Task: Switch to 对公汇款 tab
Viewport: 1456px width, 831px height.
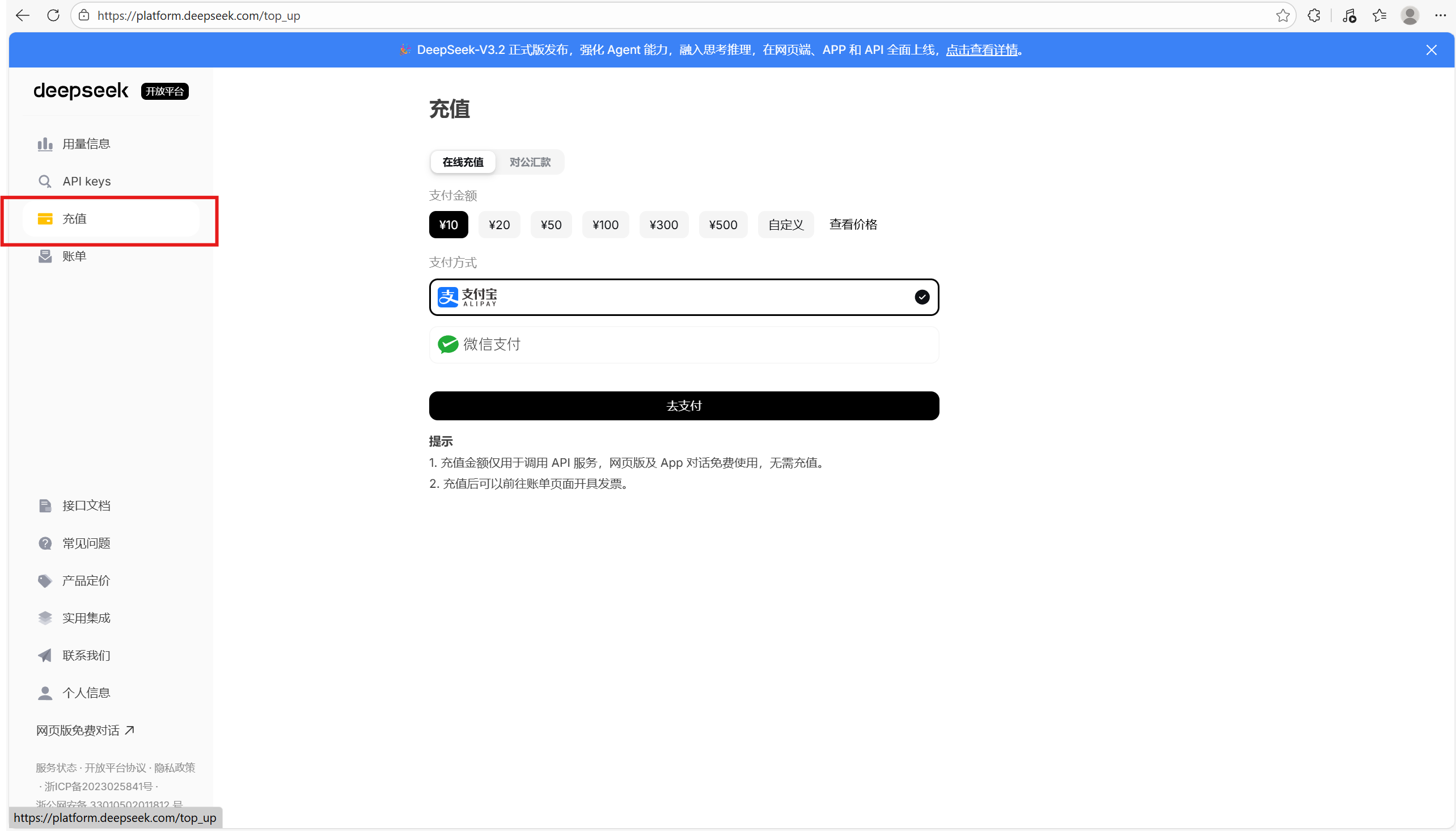Action: (529, 162)
